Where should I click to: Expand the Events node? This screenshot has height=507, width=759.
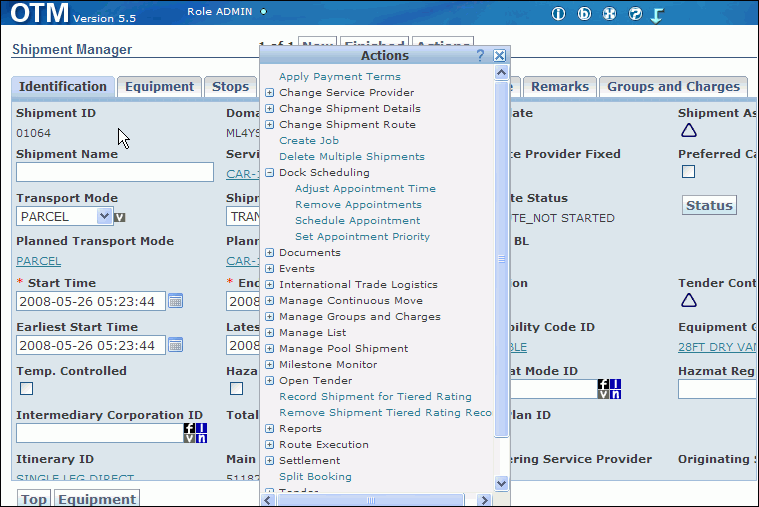[270, 269]
